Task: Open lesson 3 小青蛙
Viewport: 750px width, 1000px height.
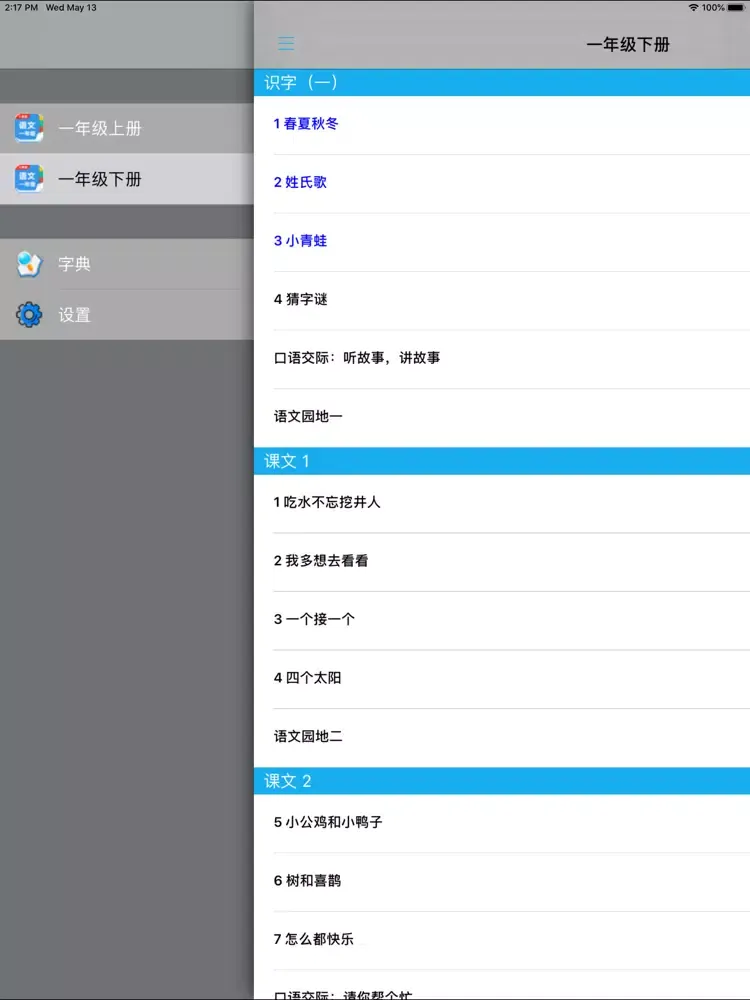Action: click(x=502, y=242)
